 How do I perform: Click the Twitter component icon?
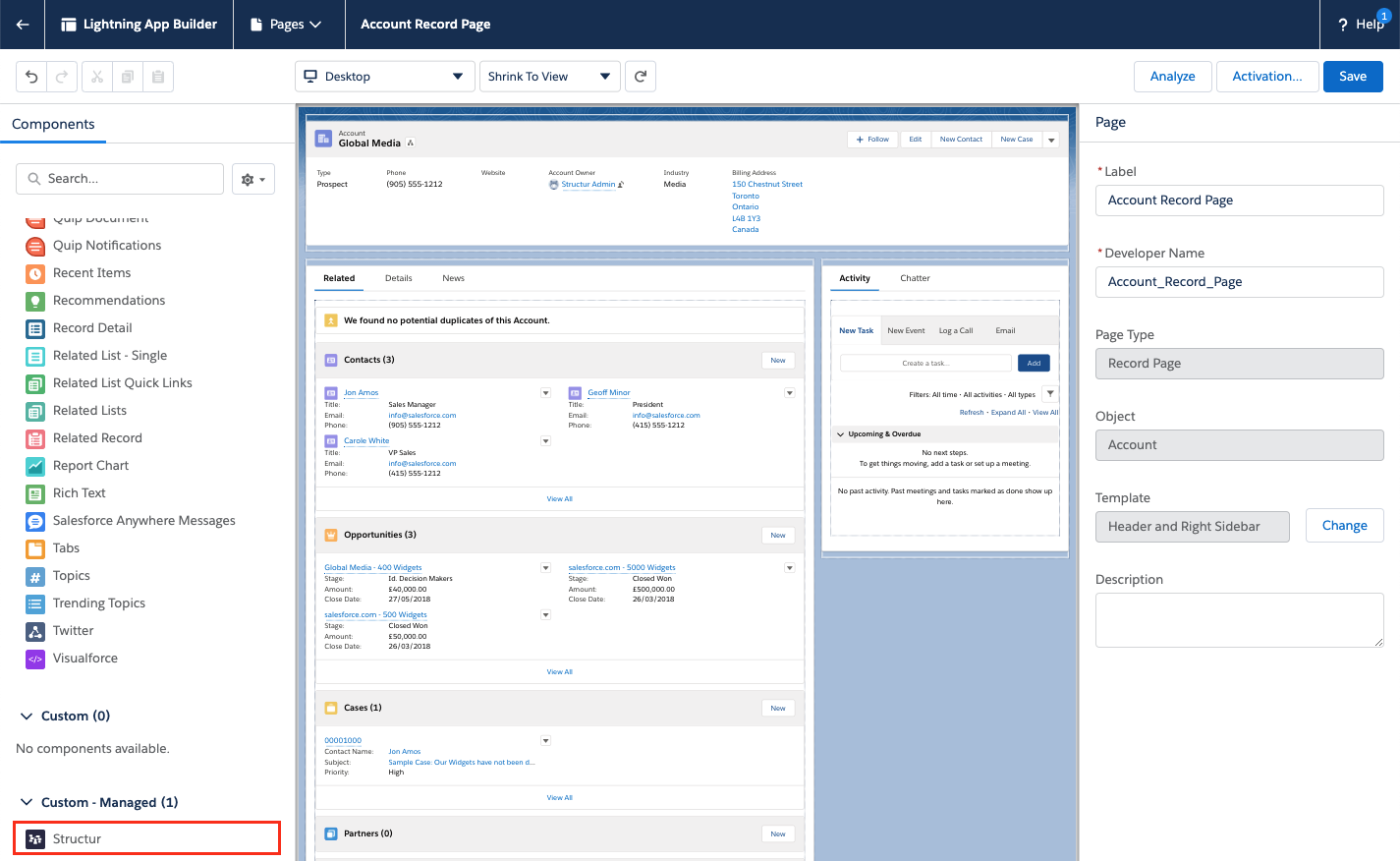click(x=35, y=631)
